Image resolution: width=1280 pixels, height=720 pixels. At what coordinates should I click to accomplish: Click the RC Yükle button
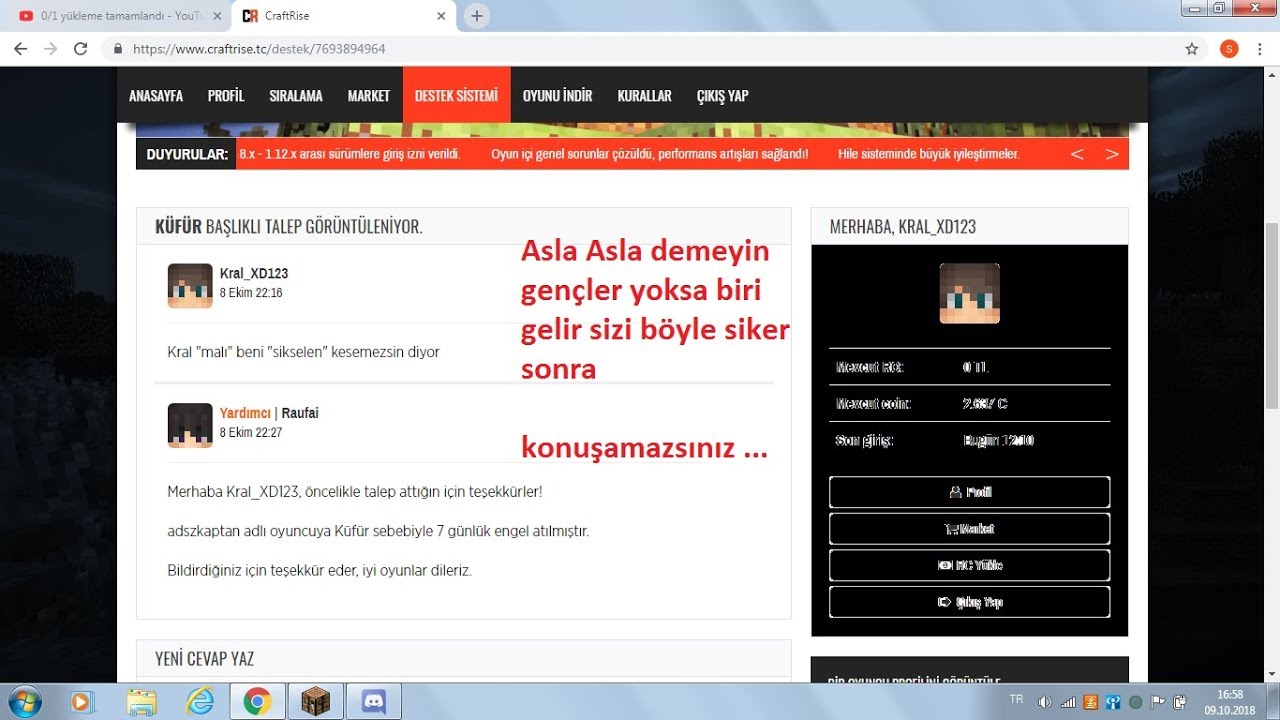coord(969,565)
